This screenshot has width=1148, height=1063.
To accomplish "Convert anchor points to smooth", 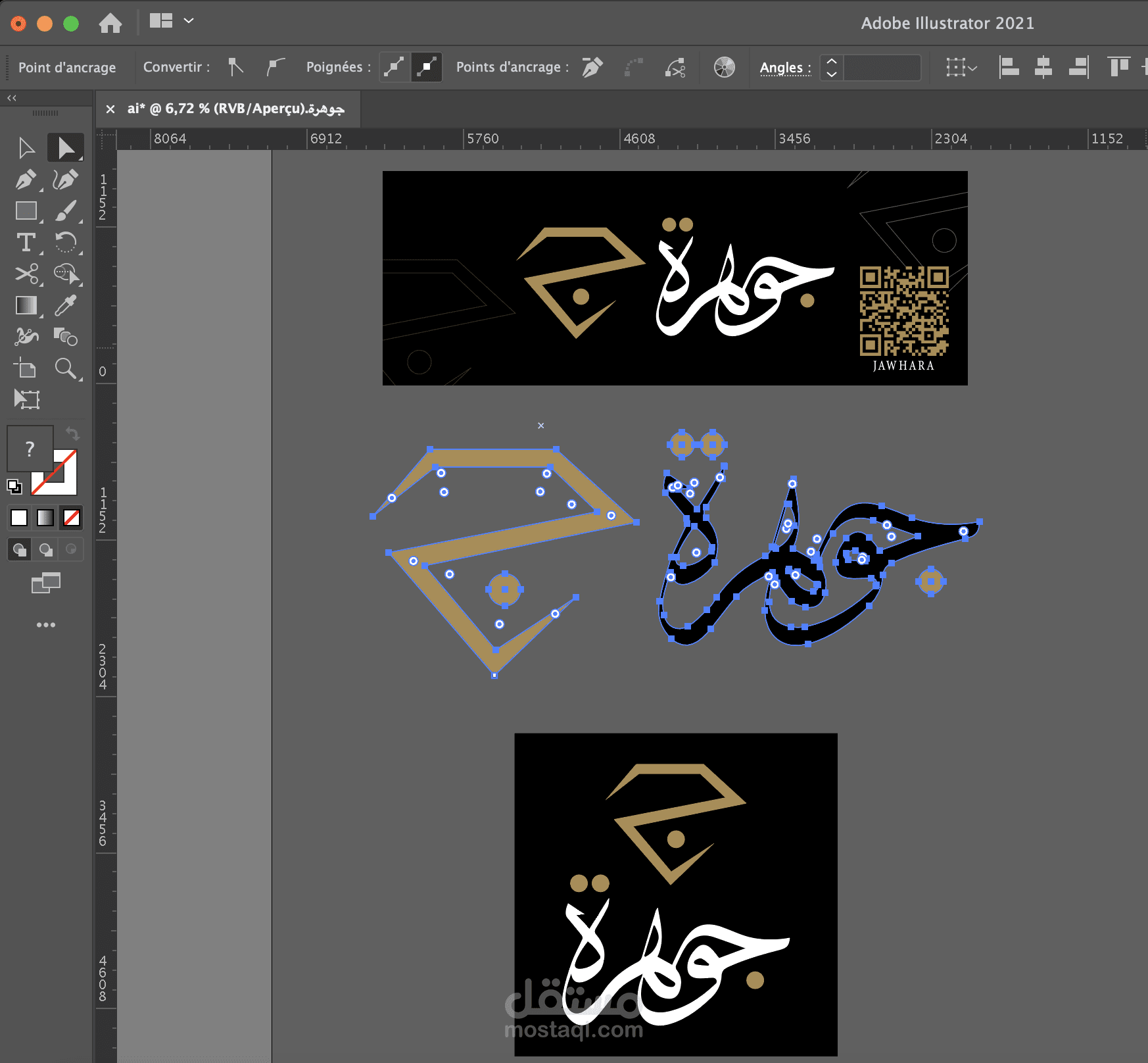I will 276,67.
